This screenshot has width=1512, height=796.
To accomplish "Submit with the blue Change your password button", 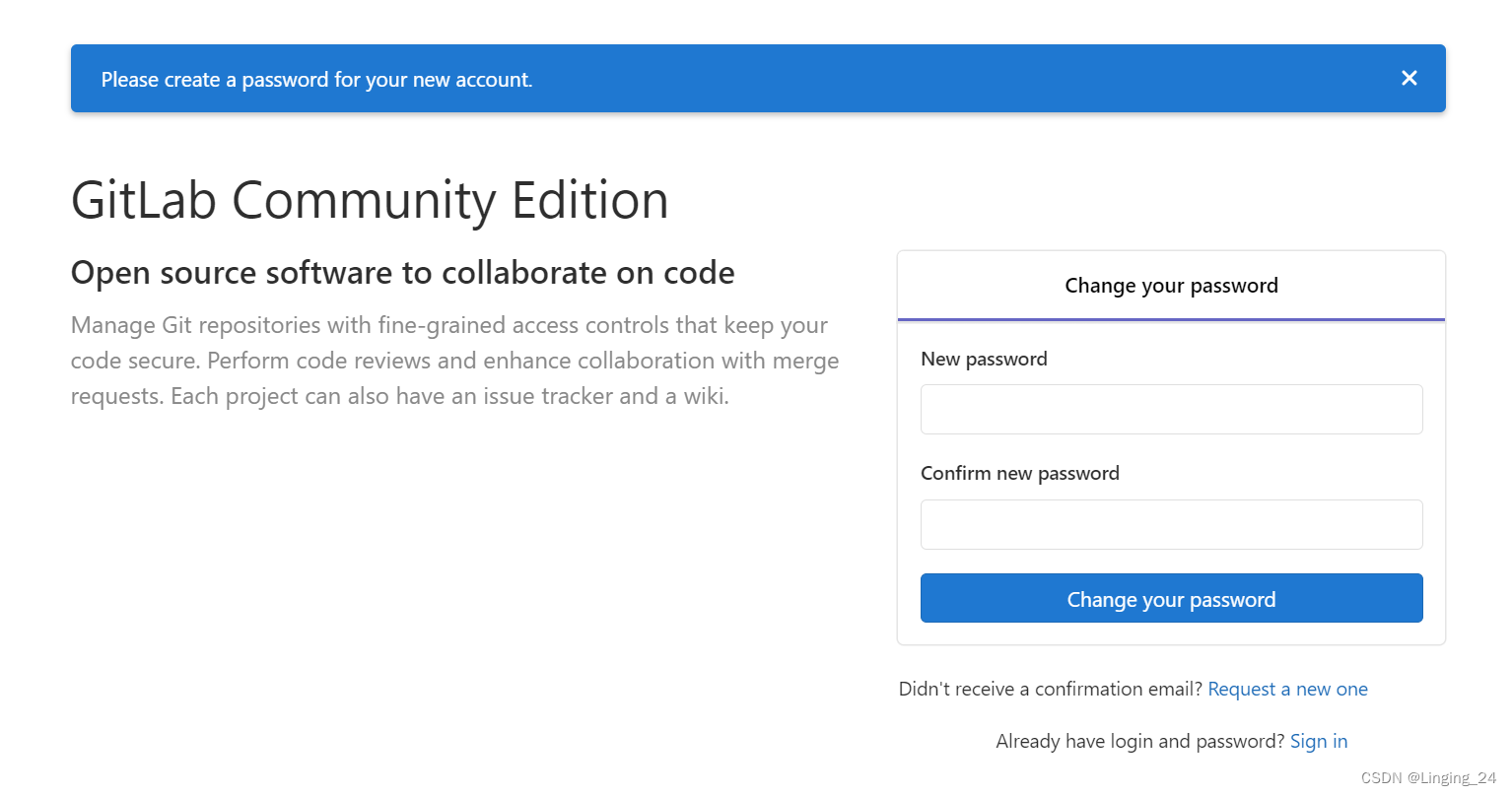I will click(x=1171, y=598).
